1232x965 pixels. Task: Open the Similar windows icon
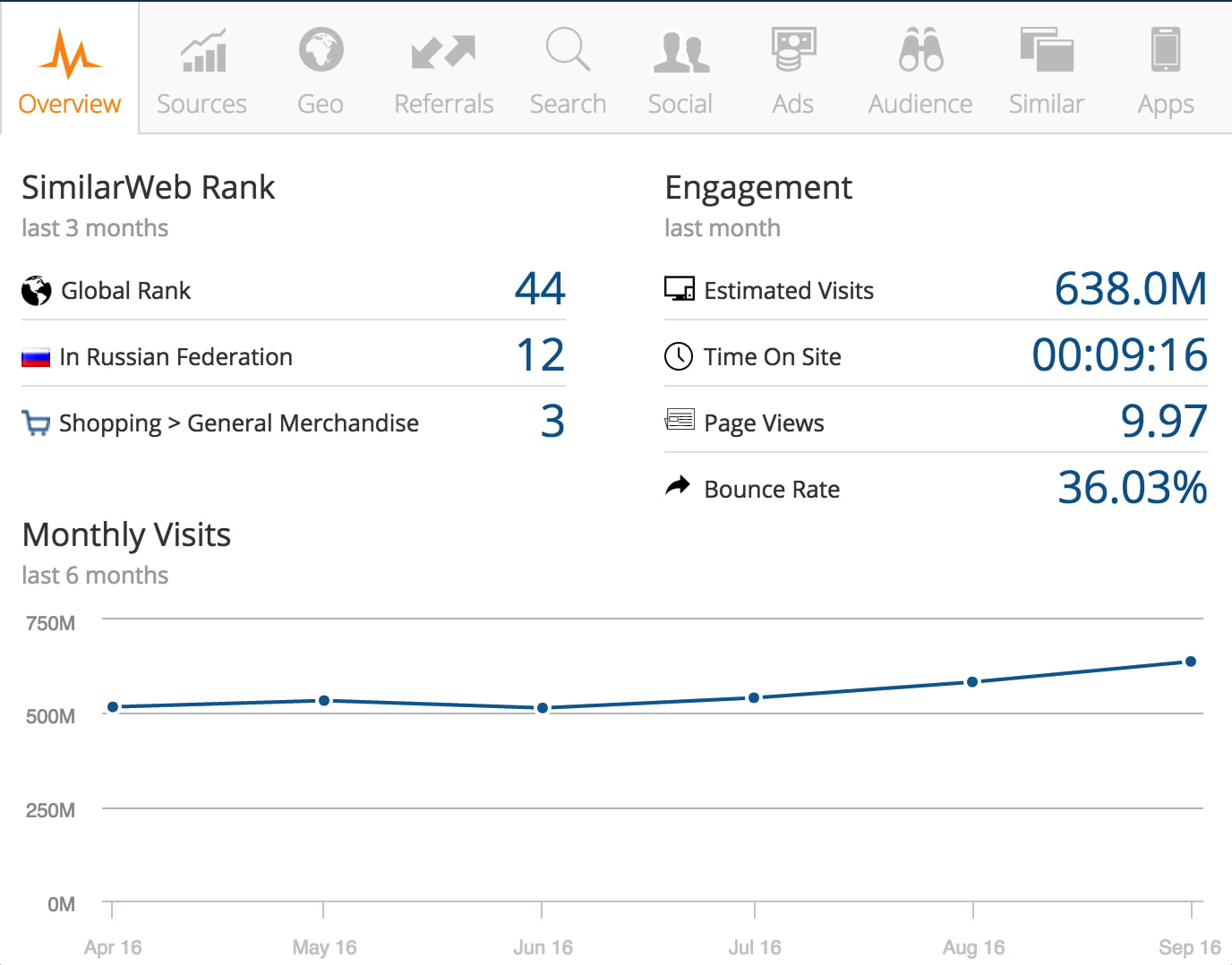1046,49
